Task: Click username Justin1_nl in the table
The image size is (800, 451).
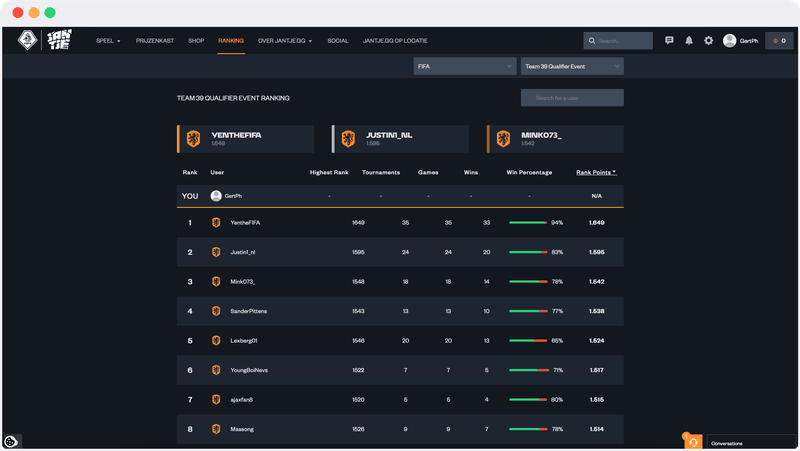Action: (243, 252)
